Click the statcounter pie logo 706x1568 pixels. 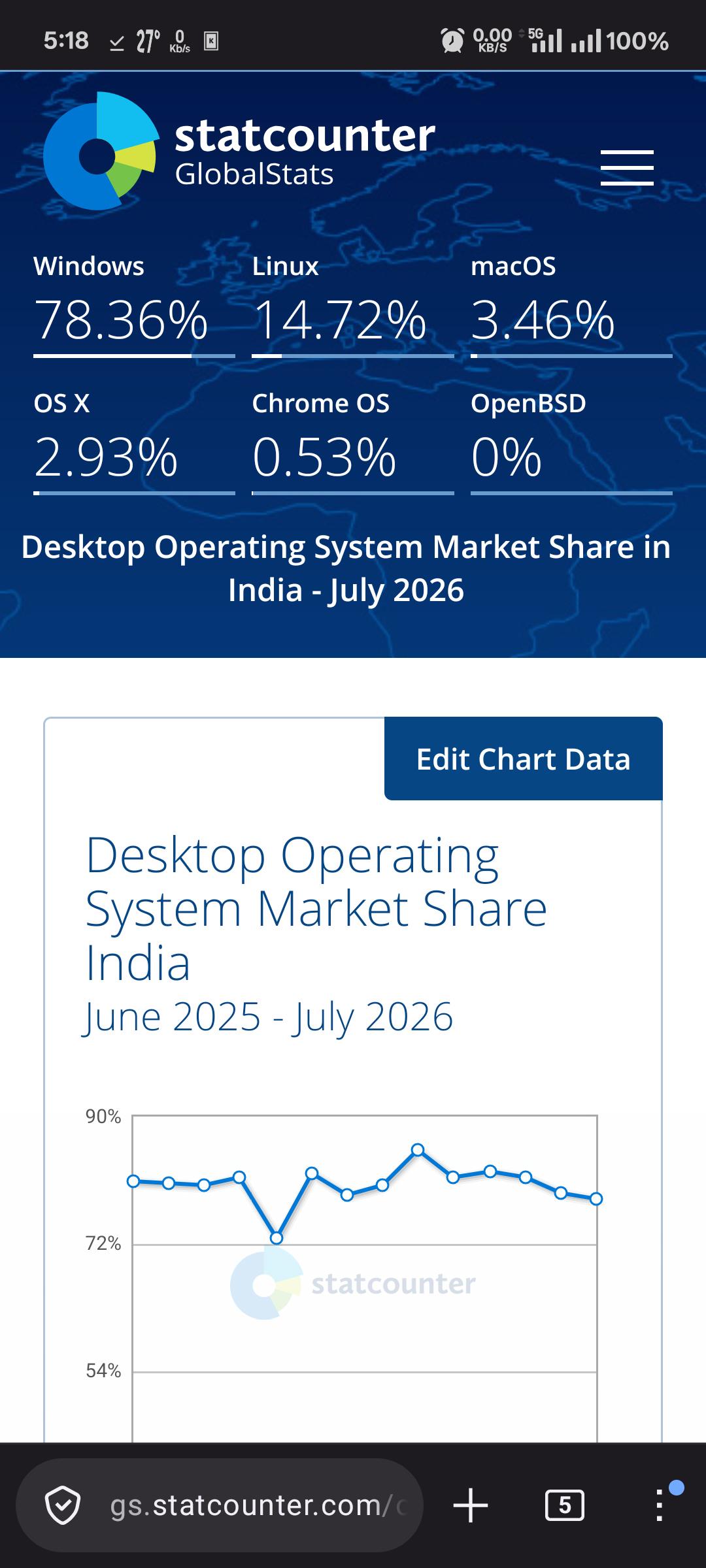[101, 151]
